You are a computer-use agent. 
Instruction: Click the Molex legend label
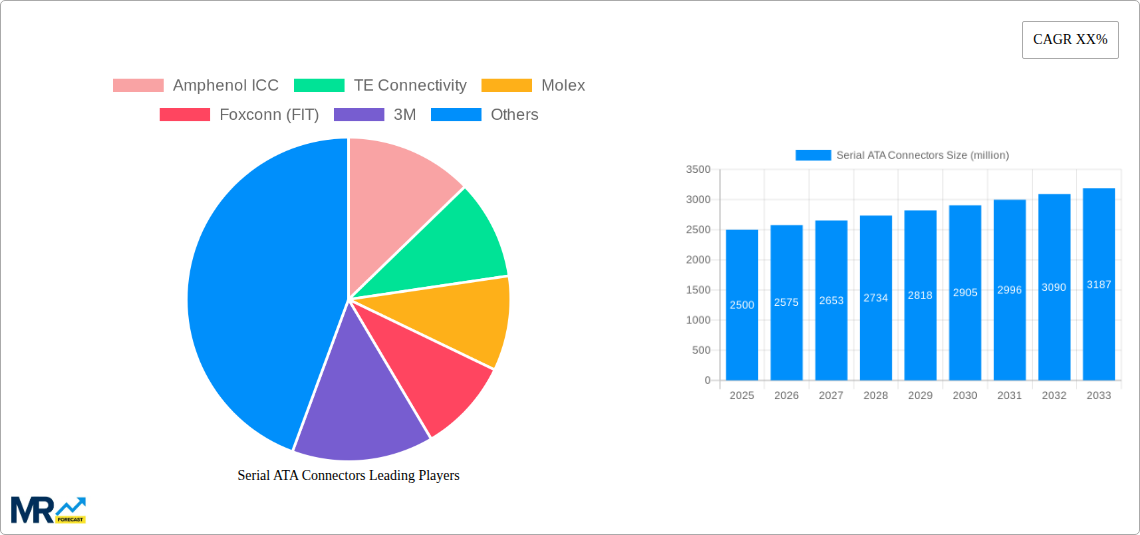[x=563, y=86]
